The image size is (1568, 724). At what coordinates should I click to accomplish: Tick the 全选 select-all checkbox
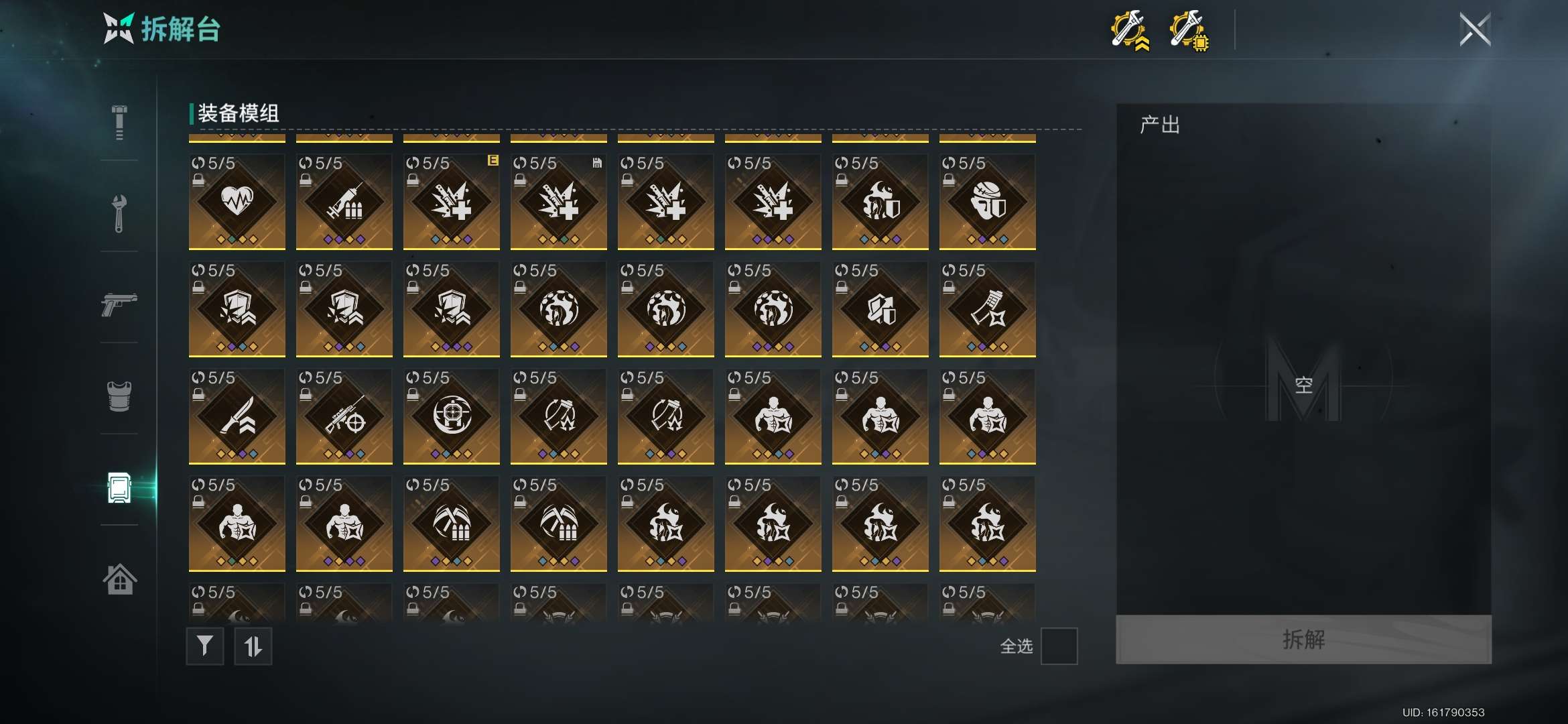[x=1059, y=646]
